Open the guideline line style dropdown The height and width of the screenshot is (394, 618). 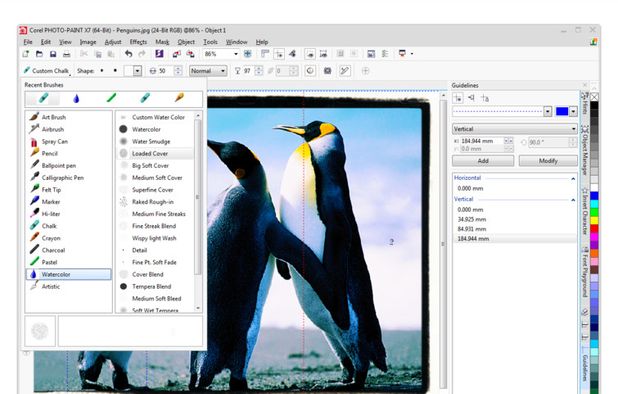(548, 112)
